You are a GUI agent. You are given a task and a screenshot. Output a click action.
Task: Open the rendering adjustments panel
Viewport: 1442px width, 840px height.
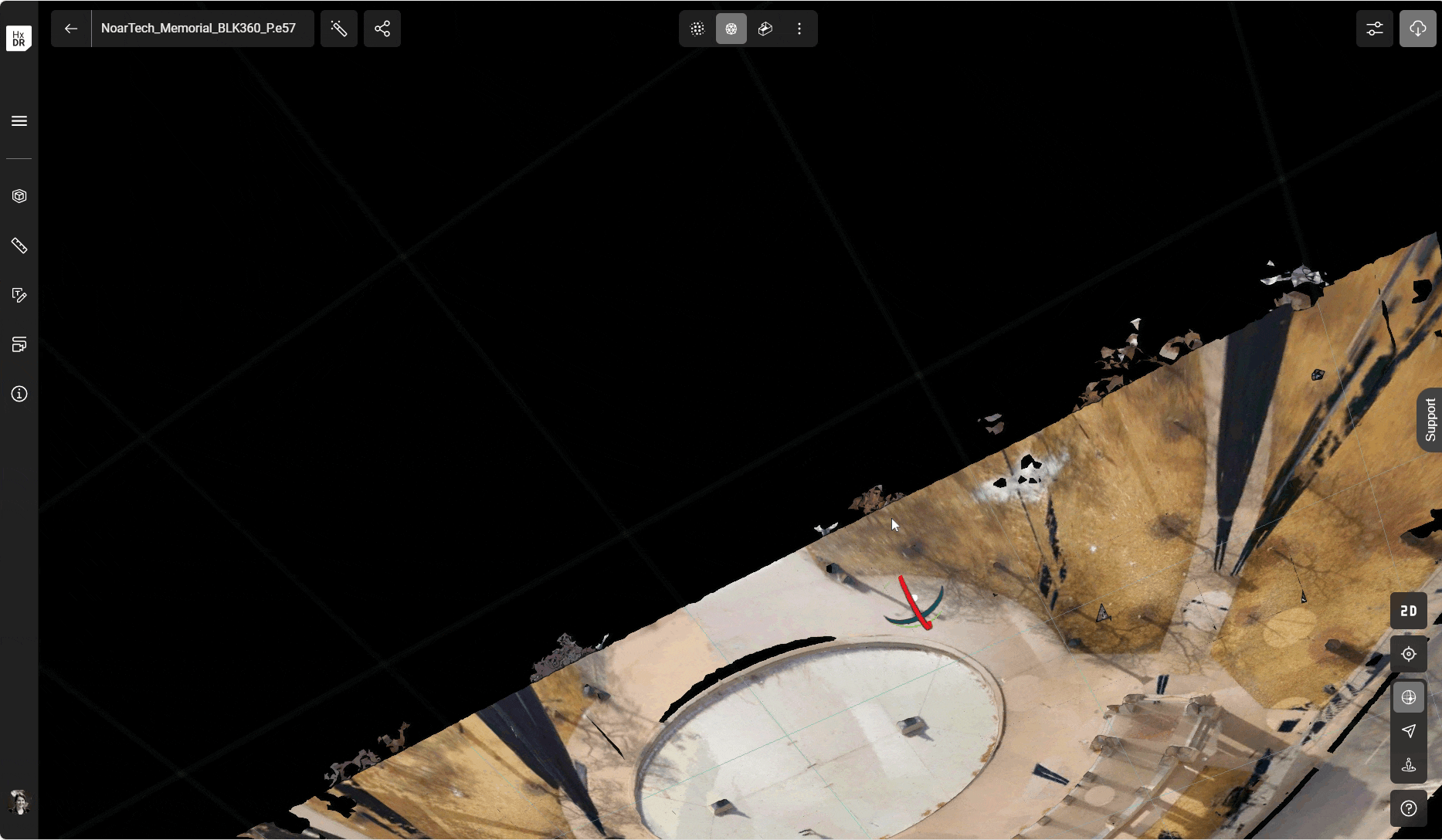(x=1375, y=29)
